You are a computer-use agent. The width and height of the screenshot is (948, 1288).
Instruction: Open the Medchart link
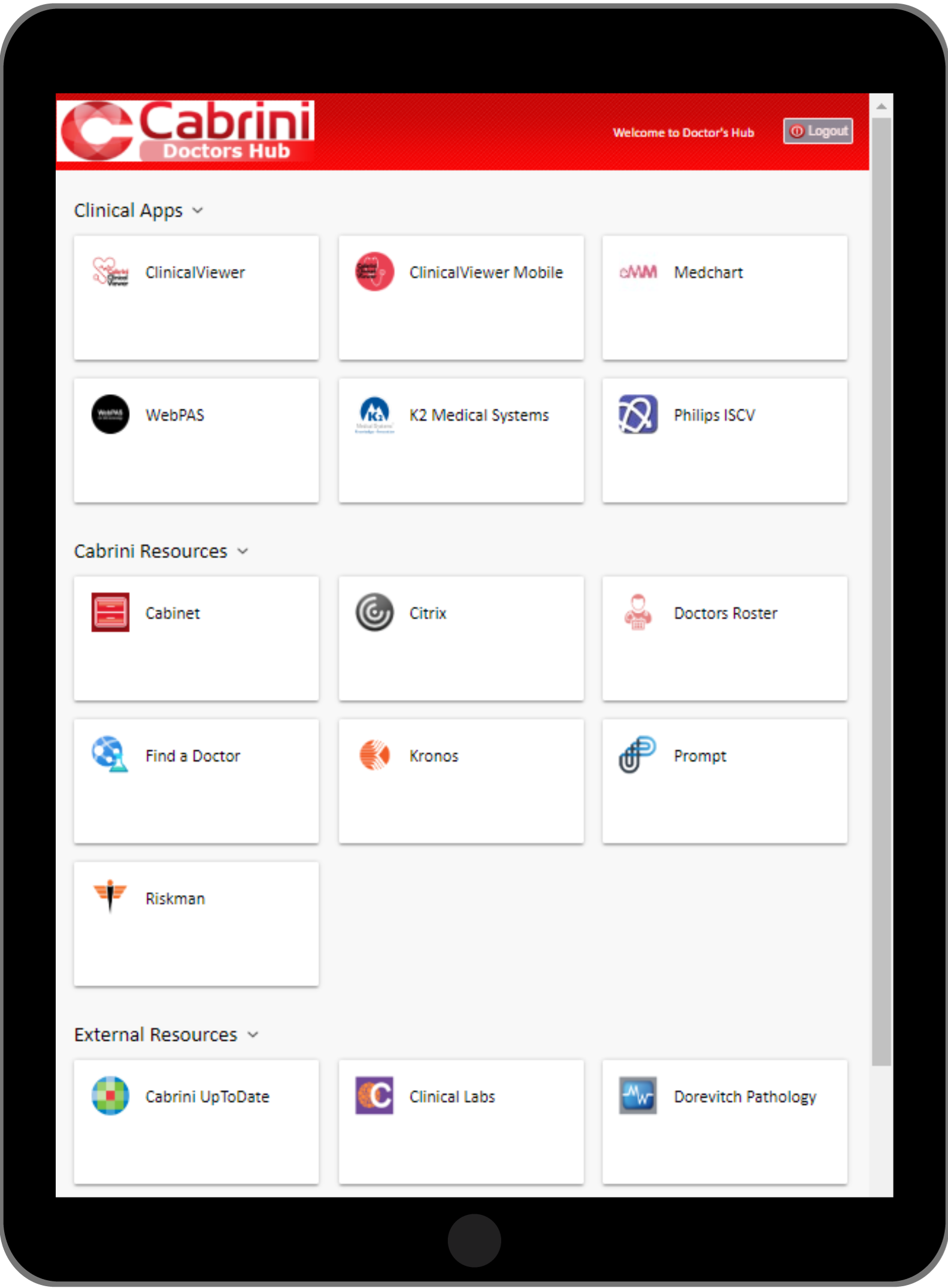708,273
